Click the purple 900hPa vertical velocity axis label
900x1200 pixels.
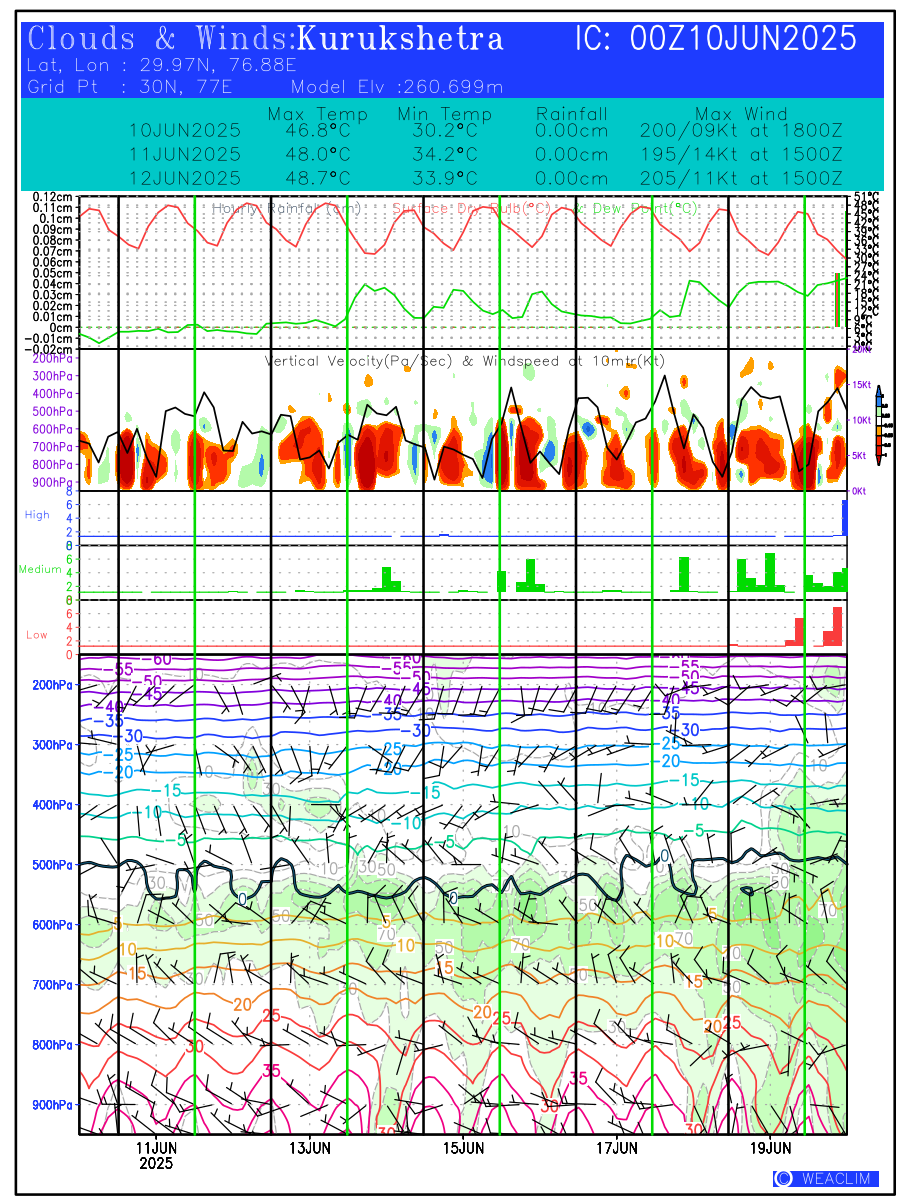click(53, 482)
